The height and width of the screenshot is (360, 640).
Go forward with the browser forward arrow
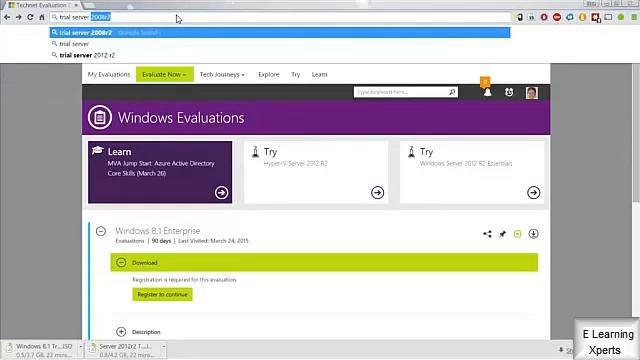click(x=19, y=17)
